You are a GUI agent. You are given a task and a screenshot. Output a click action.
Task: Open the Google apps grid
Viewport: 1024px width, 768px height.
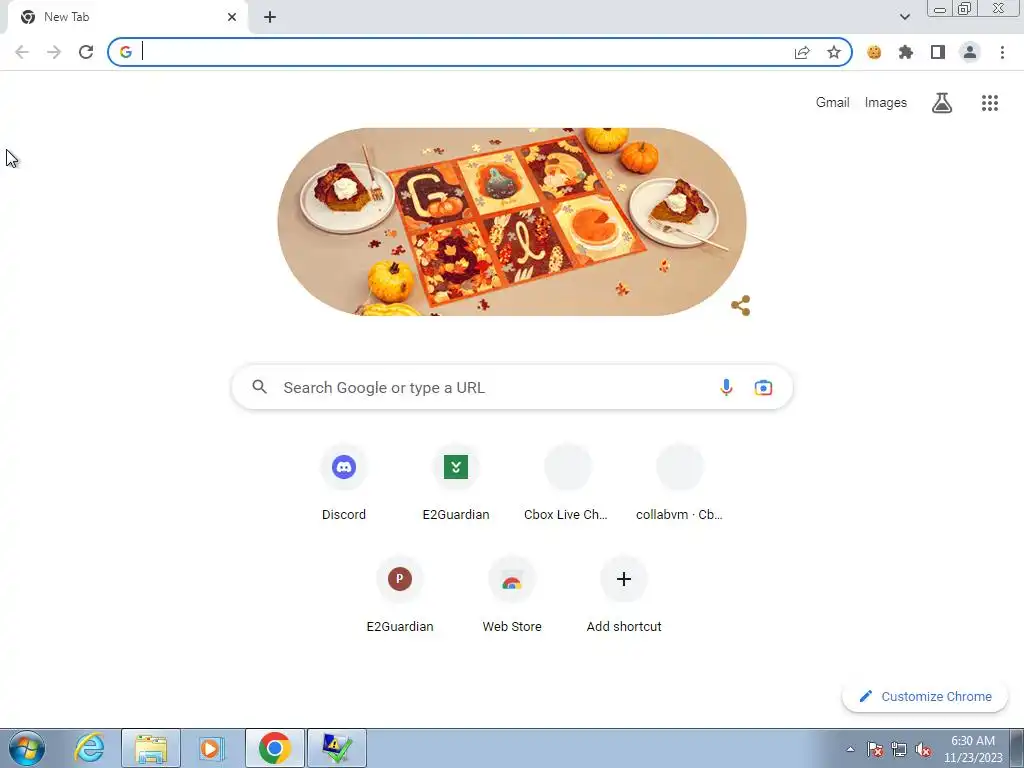click(x=989, y=103)
